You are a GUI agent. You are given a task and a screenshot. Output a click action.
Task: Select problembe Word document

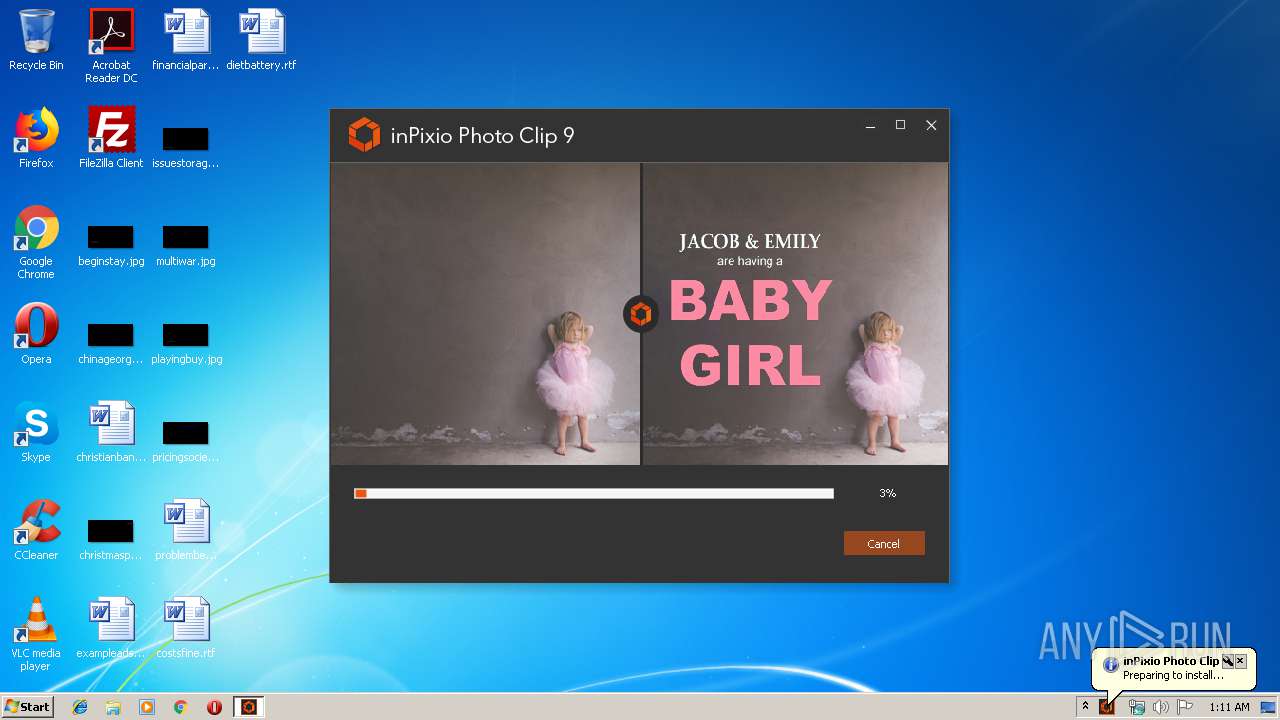point(186,530)
